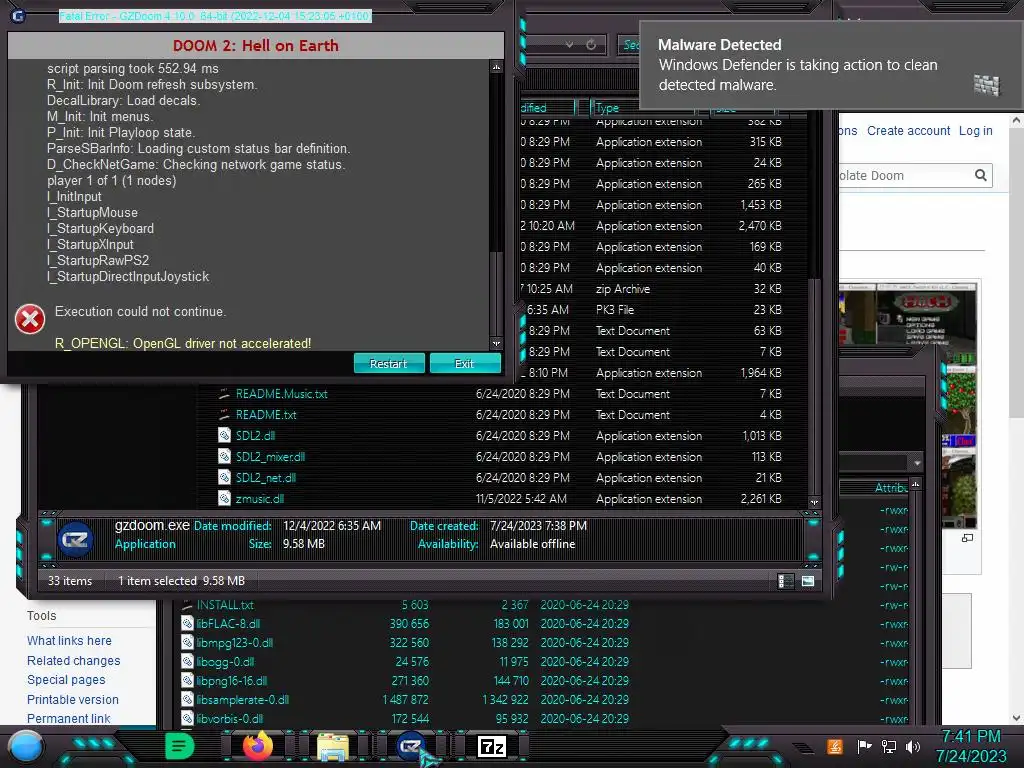Image resolution: width=1024 pixels, height=768 pixels.
Task: Open Related changes wiki link
Action: (x=74, y=660)
